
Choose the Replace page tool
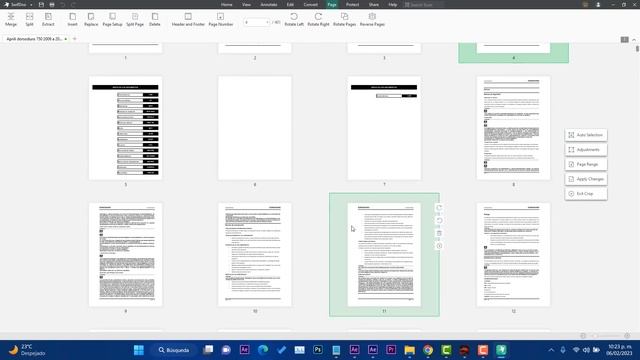(91, 19)
